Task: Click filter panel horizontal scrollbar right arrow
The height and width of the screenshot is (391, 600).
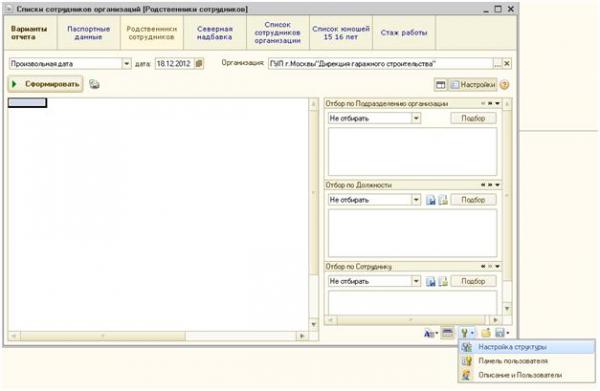Action: click(496, 320)
